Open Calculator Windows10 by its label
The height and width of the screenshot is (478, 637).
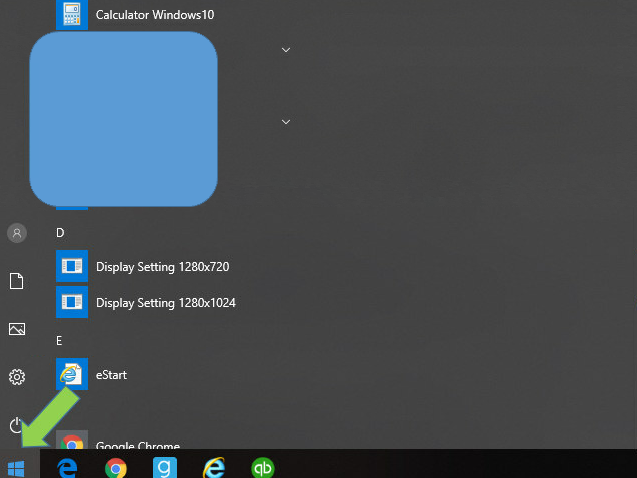pos(155,15)
